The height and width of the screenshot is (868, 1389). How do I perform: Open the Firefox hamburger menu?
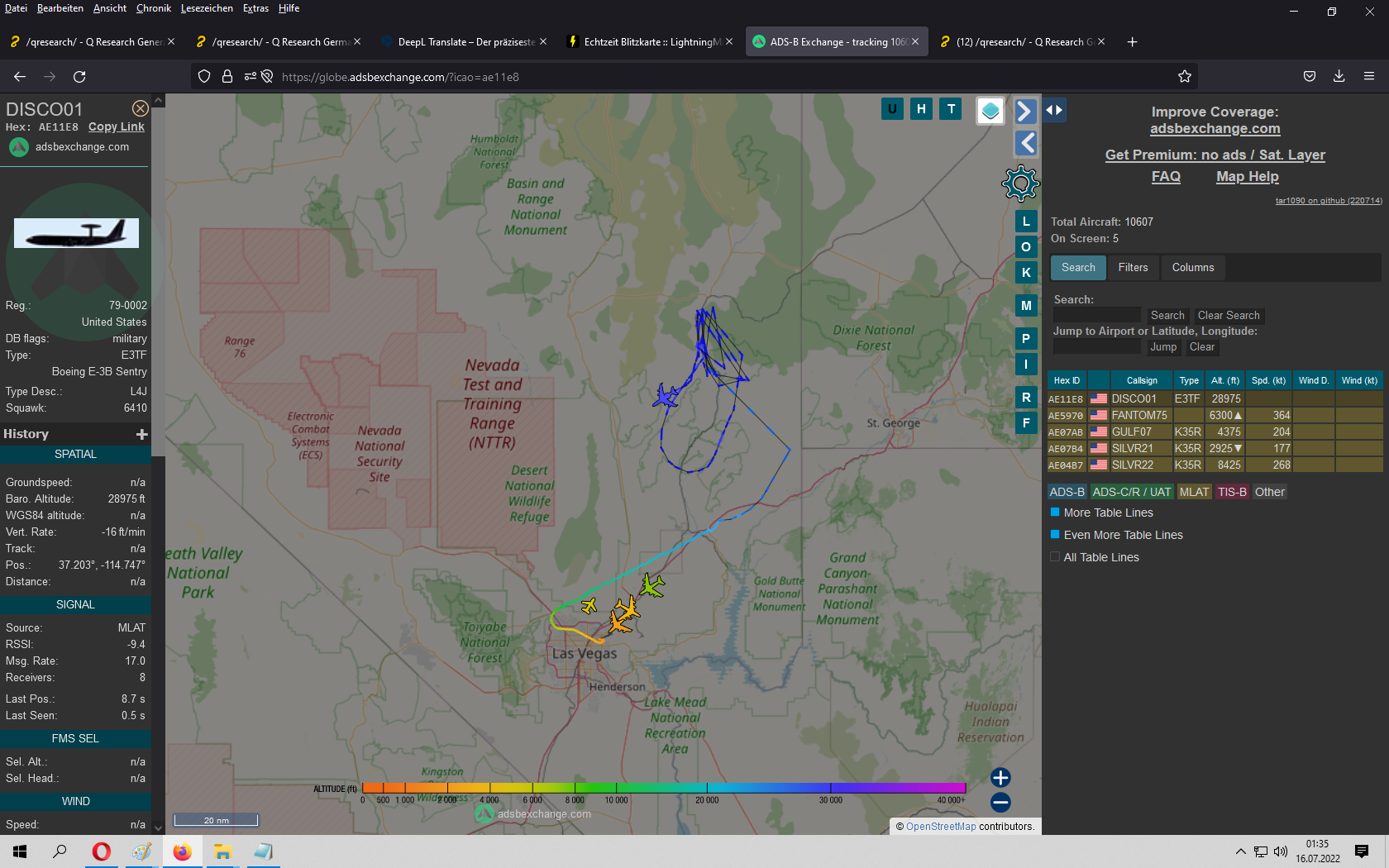point(1369,76)
